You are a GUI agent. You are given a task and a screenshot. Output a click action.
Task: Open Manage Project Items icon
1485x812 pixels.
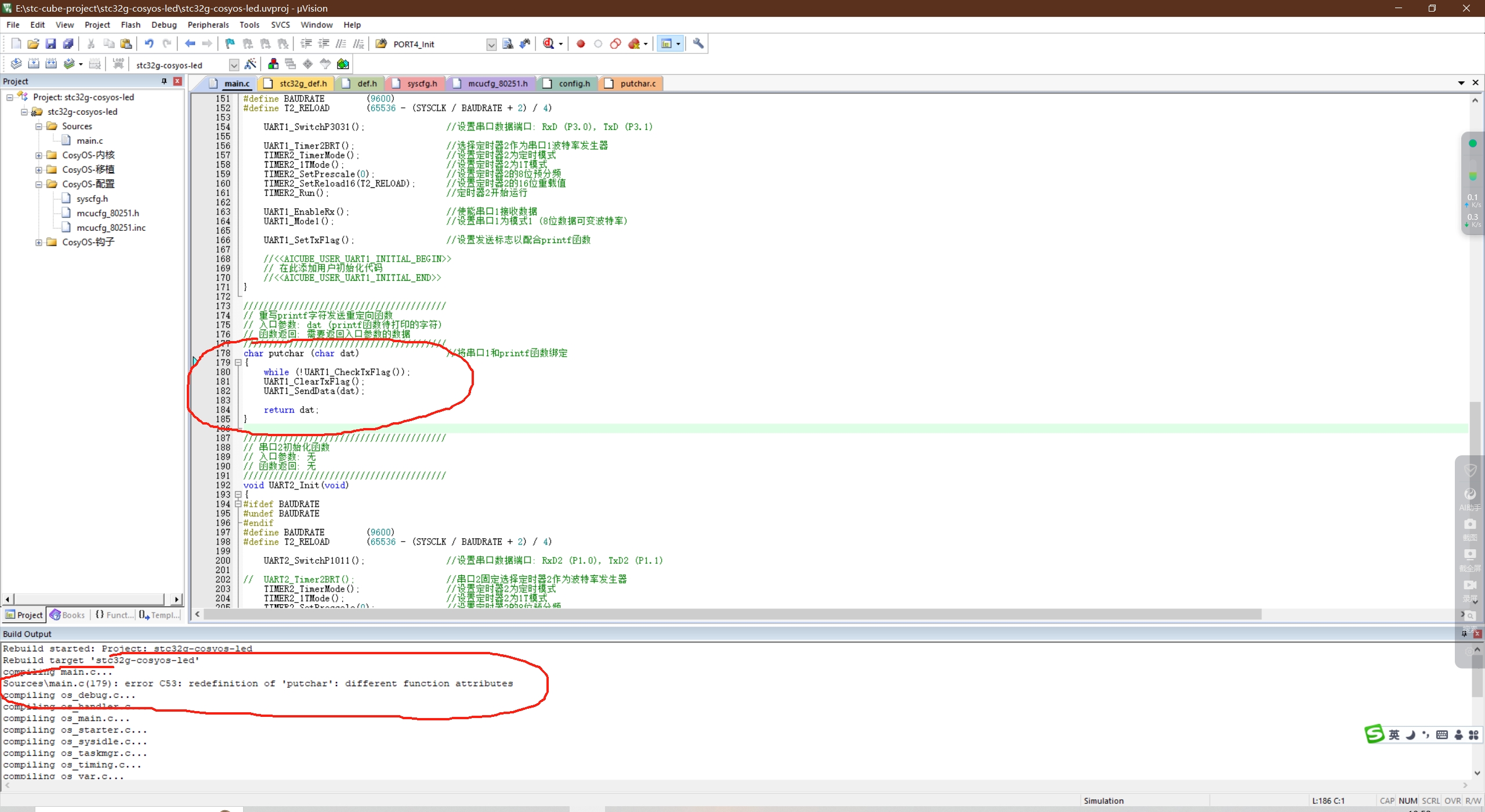click(x=273, y=64)
